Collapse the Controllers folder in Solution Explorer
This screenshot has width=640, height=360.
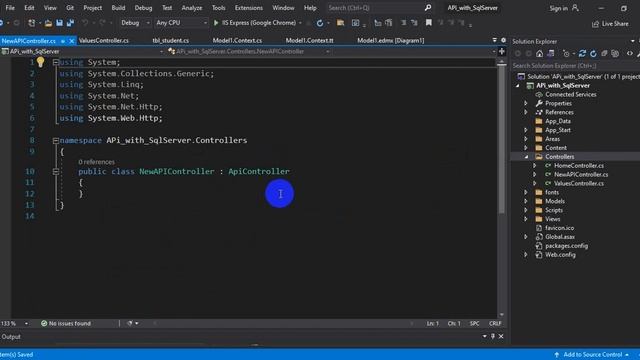[526, 157]
